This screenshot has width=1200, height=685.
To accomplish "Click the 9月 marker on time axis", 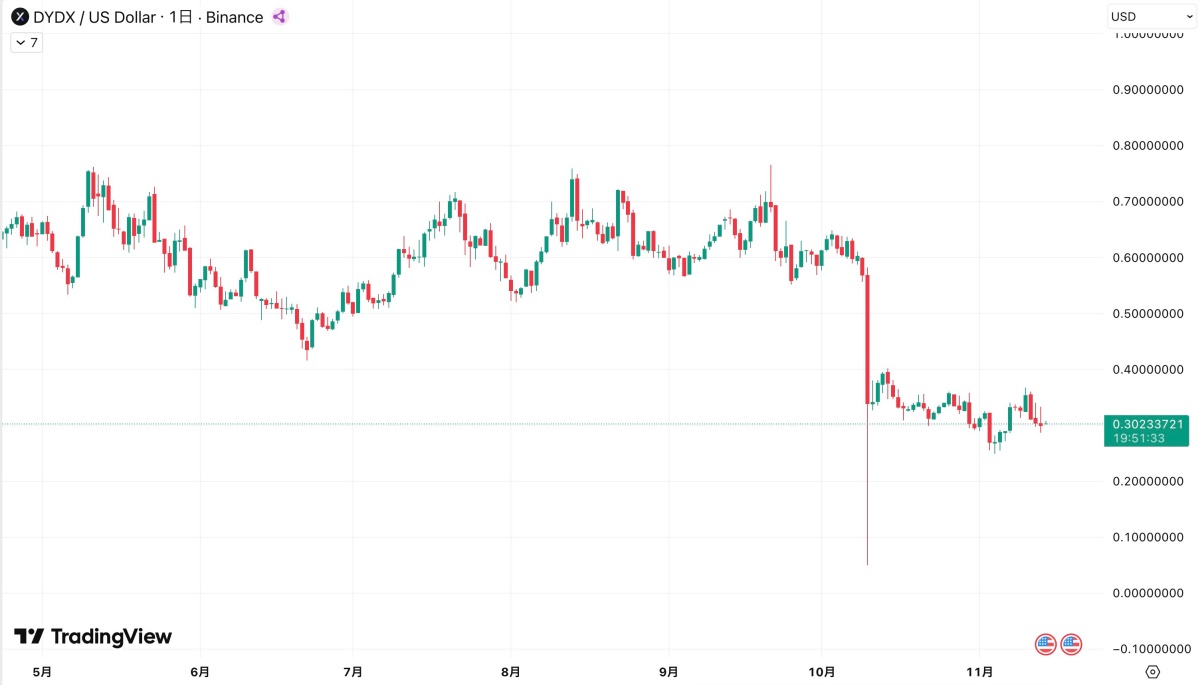I will tap(669, 671).
